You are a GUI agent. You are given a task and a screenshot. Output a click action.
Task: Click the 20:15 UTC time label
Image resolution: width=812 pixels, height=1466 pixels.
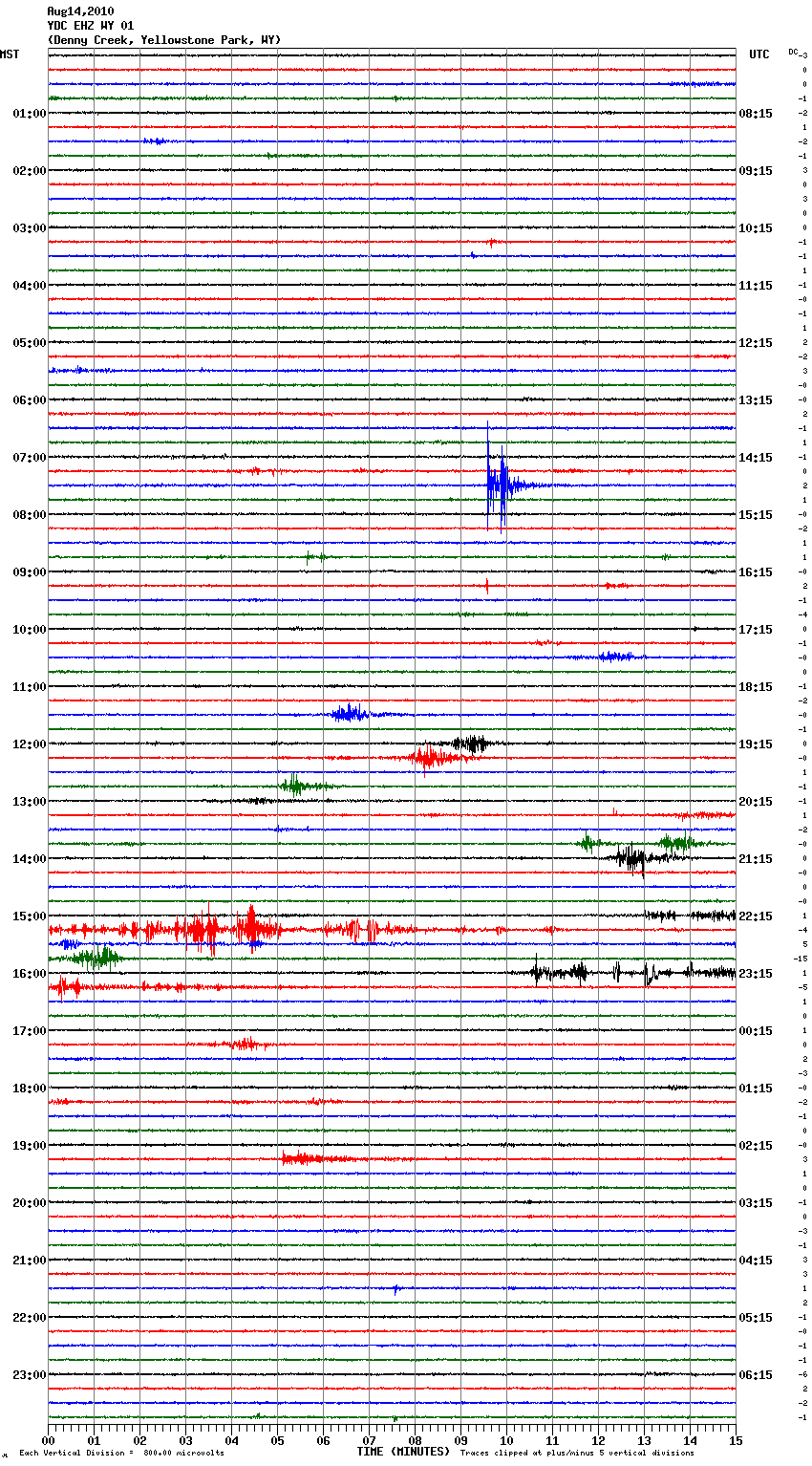756,802
